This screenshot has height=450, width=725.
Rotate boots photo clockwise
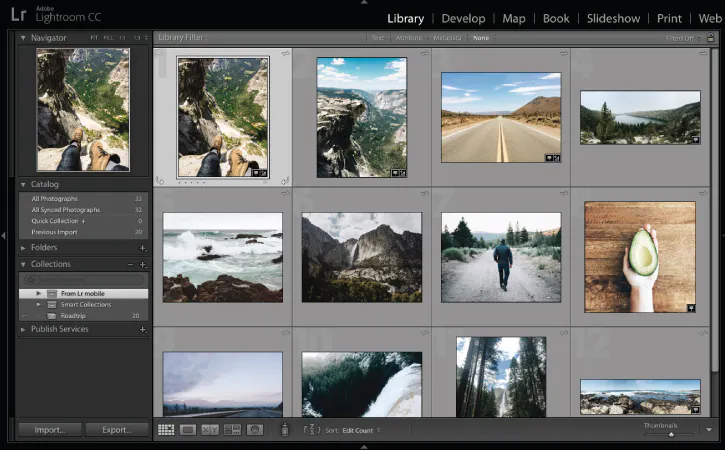[285, 180]
